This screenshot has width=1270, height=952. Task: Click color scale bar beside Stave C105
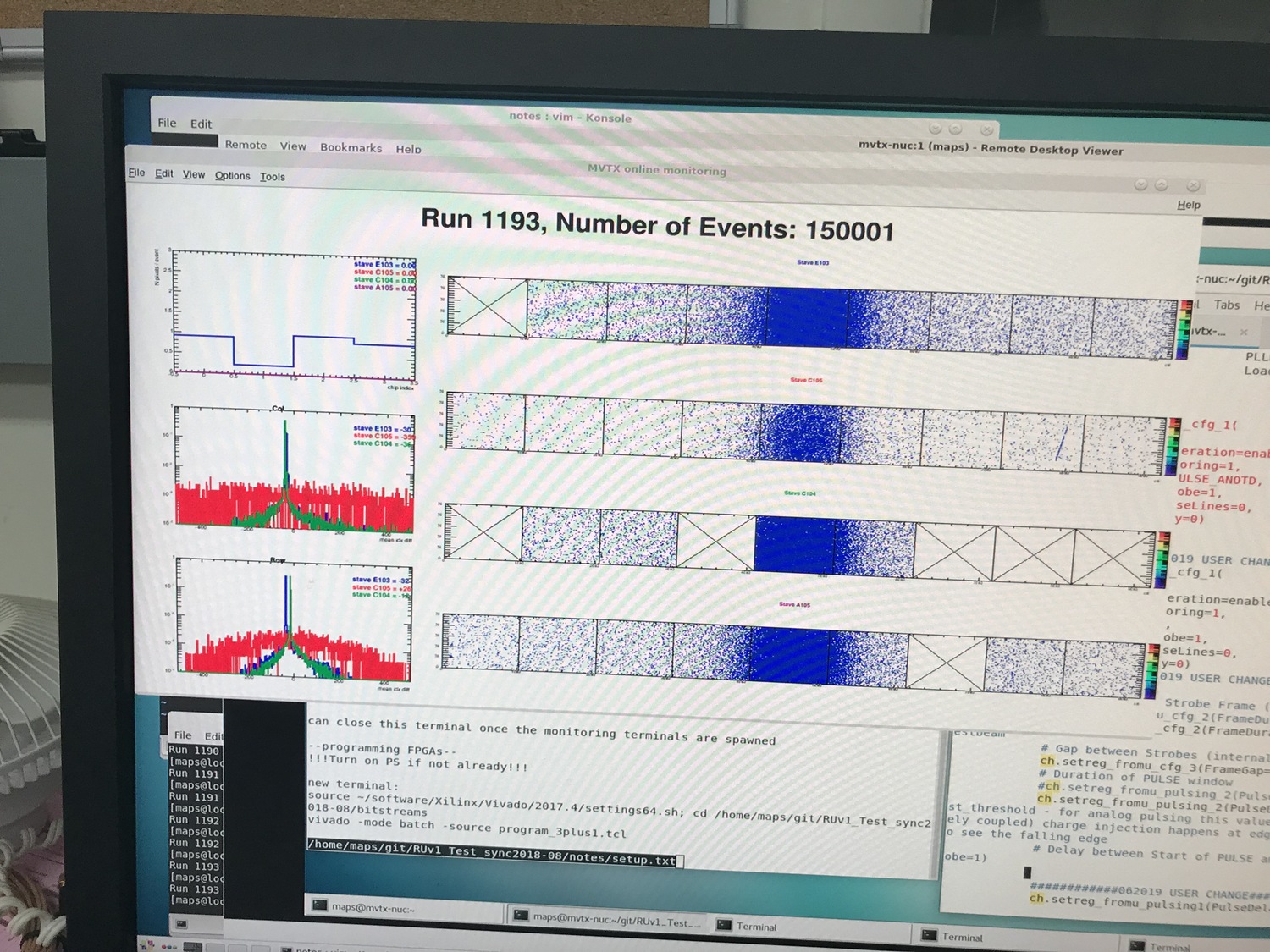point(1174,448)
